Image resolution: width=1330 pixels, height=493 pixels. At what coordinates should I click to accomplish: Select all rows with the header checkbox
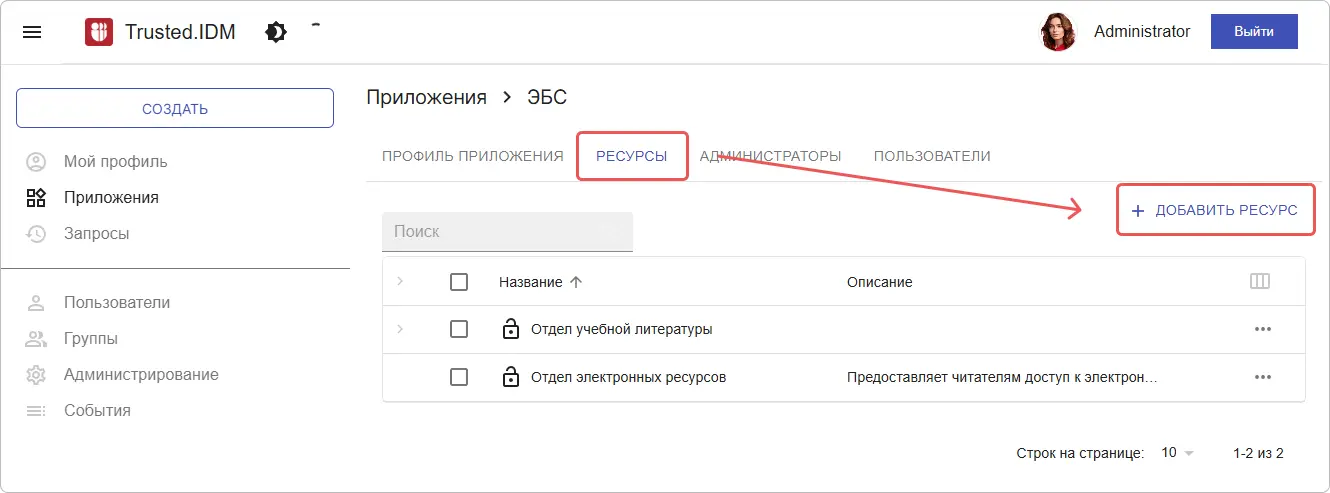[x=459, y=282]
